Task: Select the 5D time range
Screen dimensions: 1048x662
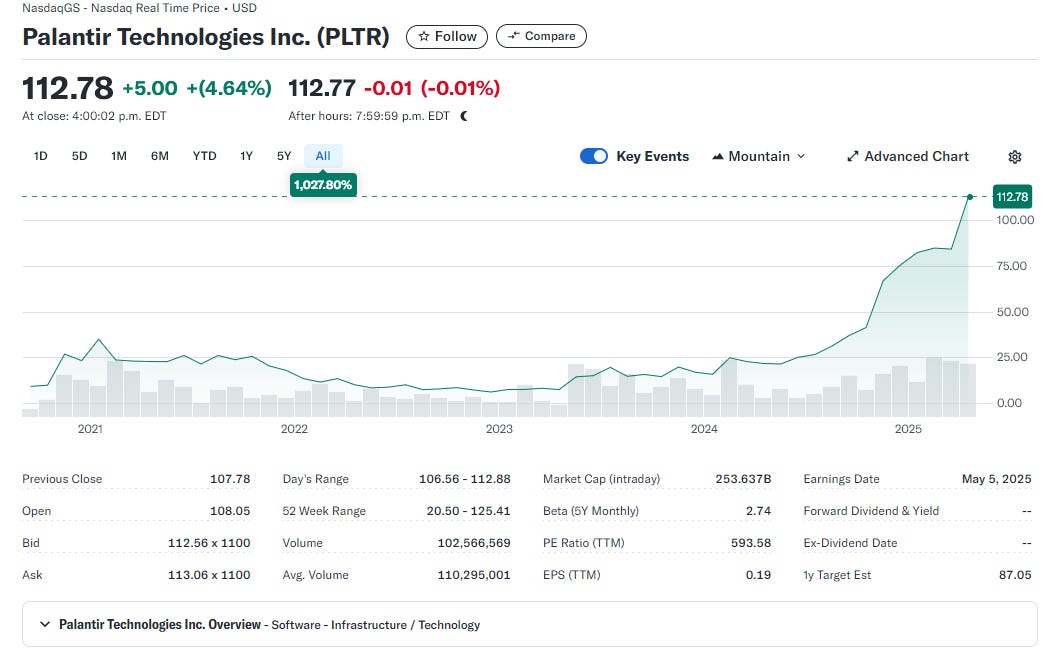Action: click(x=80, y=156)
